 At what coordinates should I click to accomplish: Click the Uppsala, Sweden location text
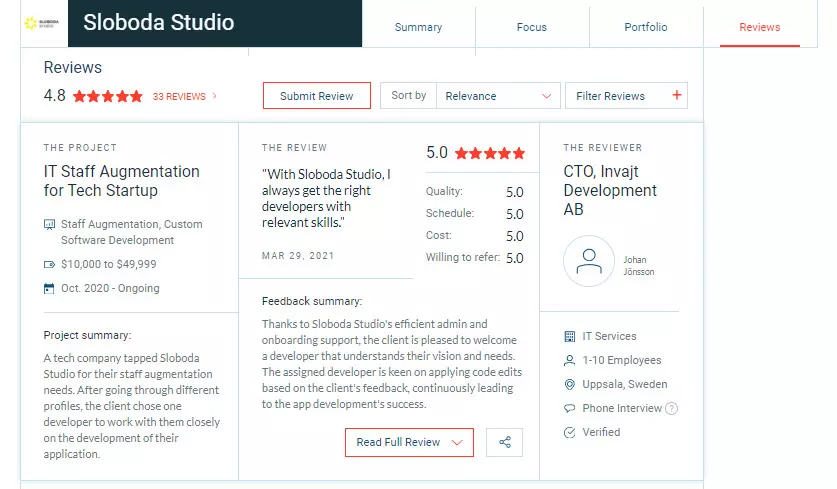click(x=625, y=384)
